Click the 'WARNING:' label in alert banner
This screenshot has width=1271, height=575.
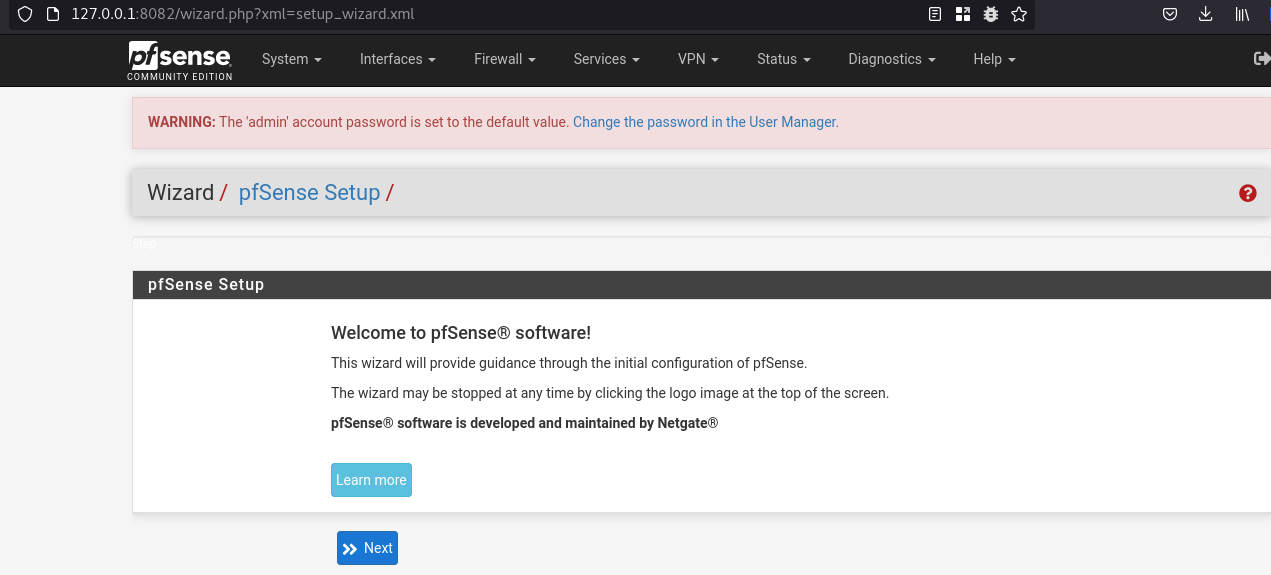click(x=181, y=122)
